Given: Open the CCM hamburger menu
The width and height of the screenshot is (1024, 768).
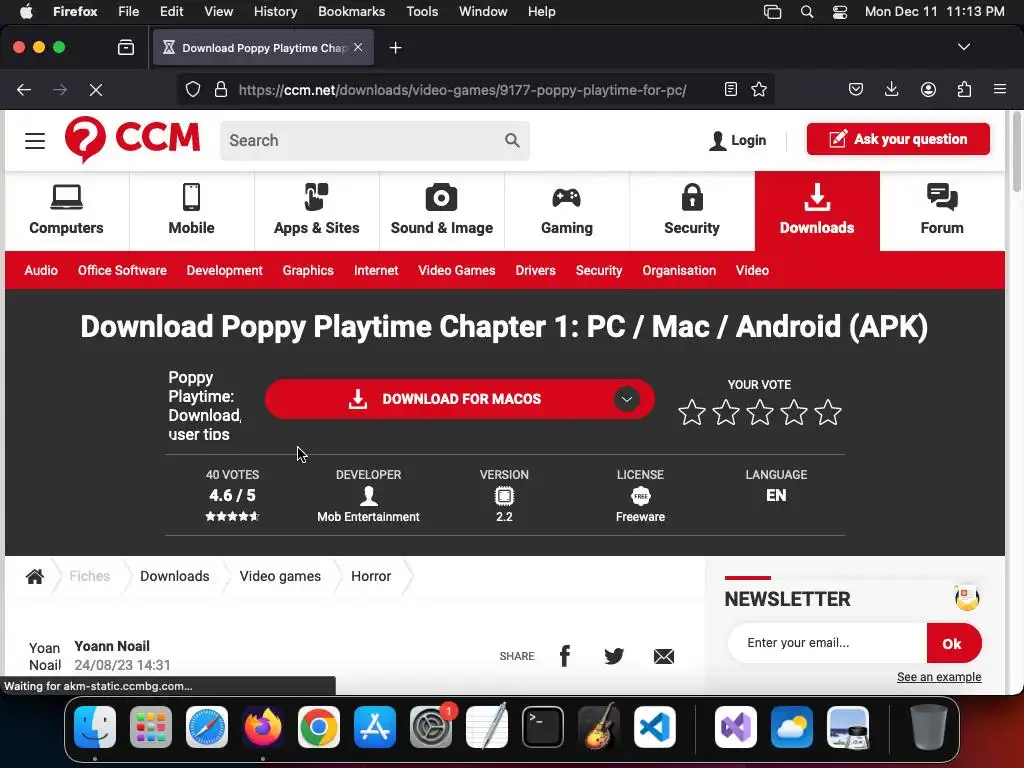Looking at the screenshot, I should click(35, 140).
